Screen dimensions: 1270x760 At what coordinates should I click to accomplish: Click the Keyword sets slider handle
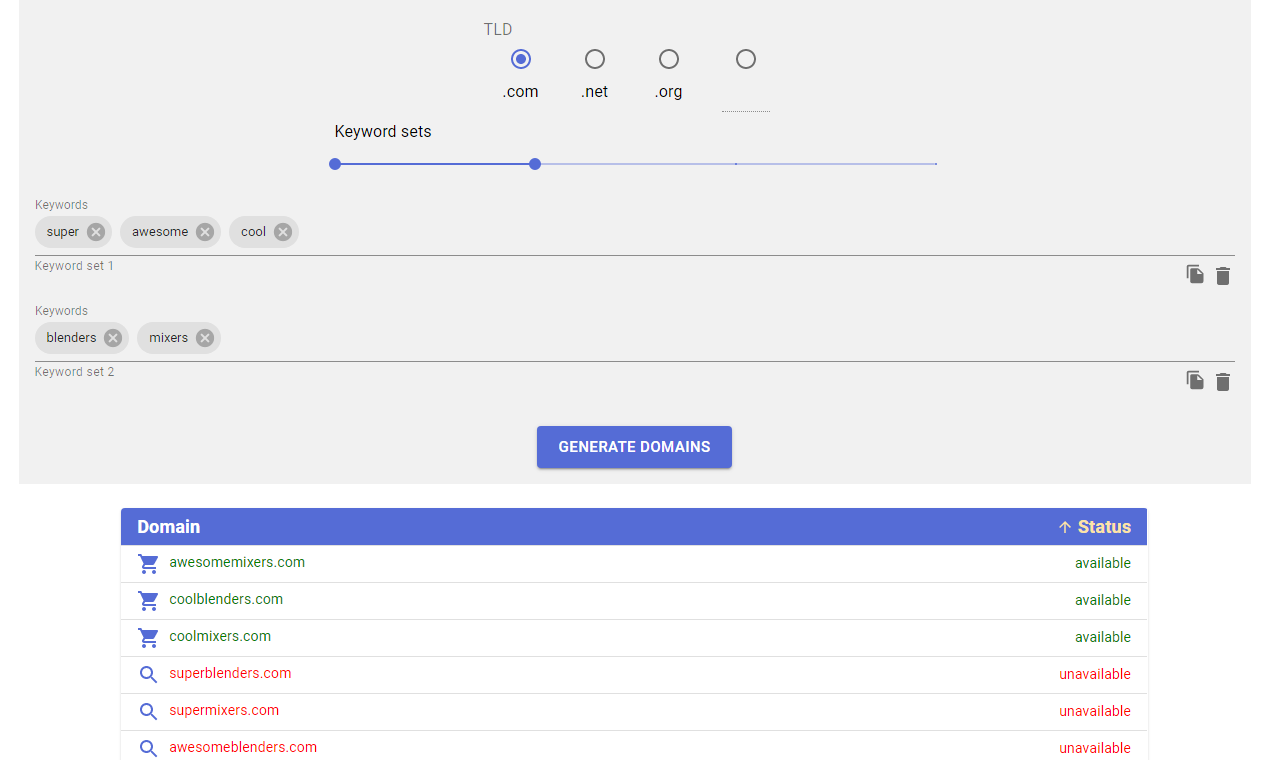pos(535,163)
